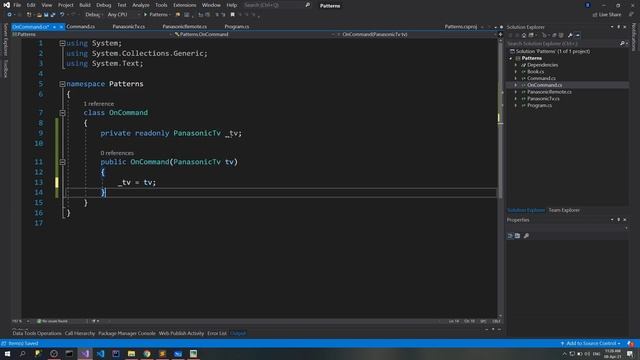Switch to the Program.cs editor tab
640x360 pixels.
coord(237,27)
